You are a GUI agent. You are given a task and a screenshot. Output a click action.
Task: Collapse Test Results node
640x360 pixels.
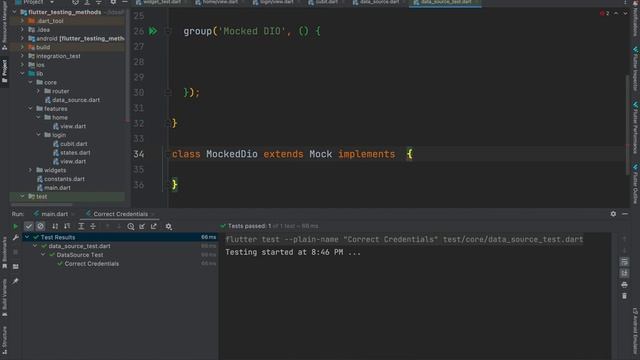pos(27,237)
